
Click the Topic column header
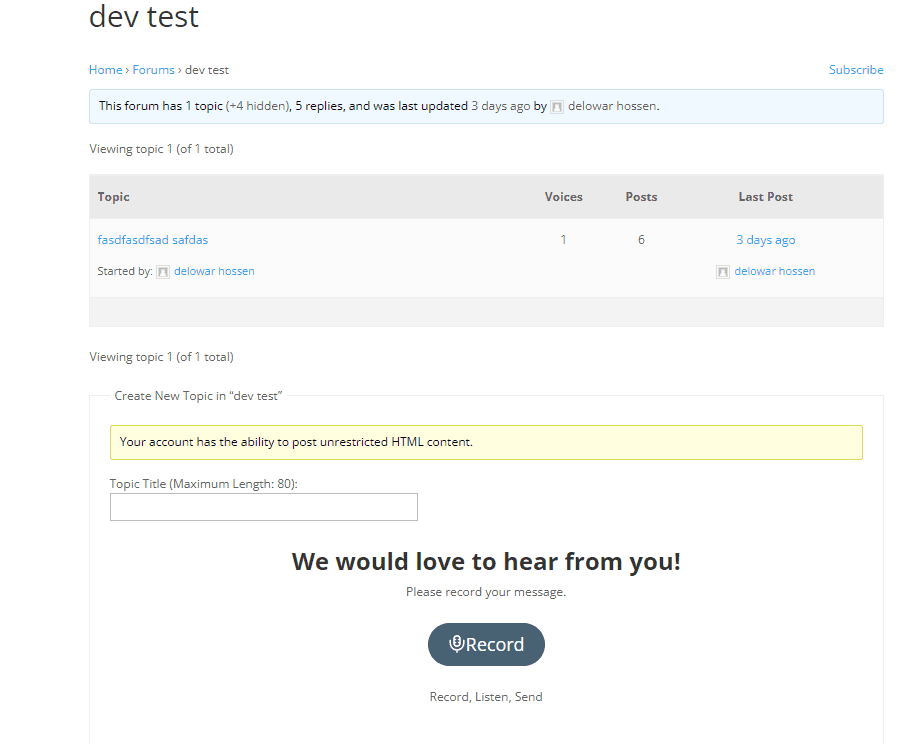(113, 197)
